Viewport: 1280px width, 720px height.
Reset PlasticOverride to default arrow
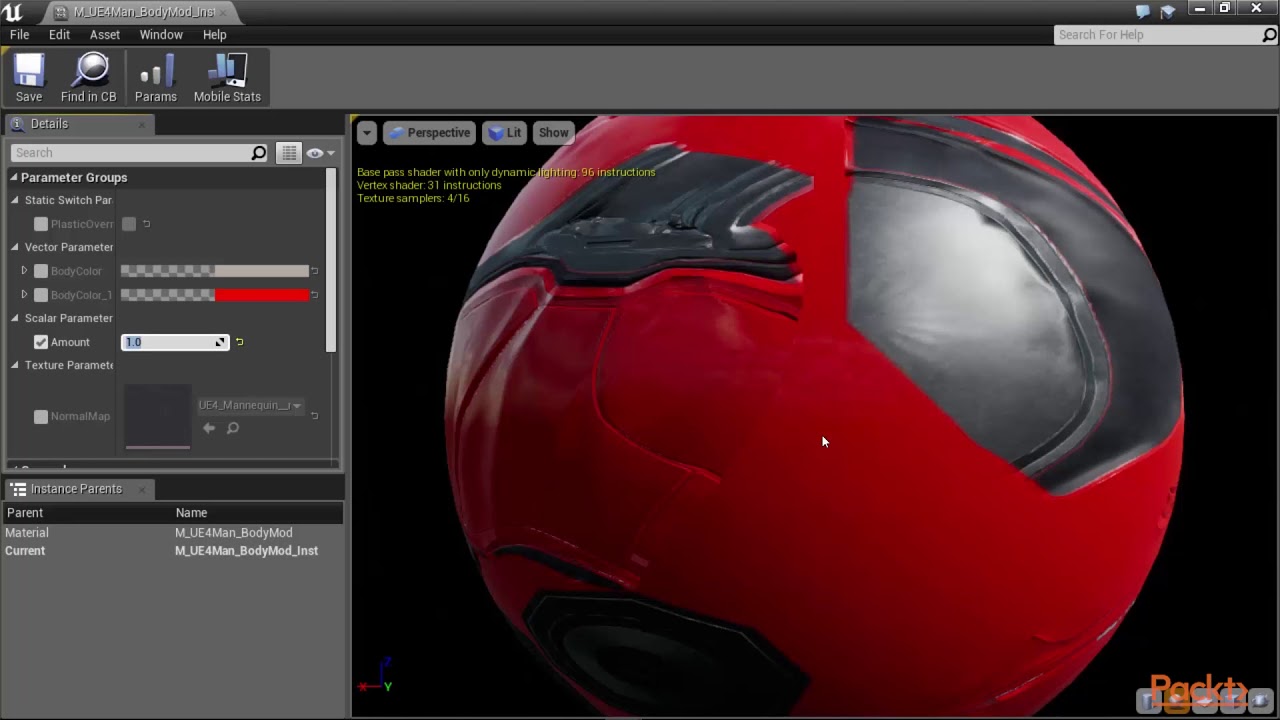point(146,224)
